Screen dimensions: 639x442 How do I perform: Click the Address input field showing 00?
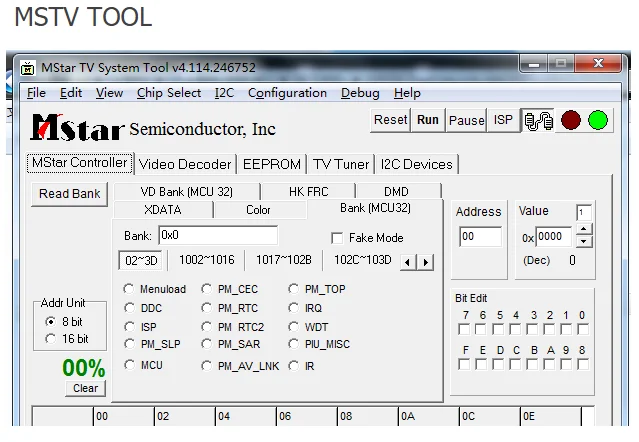[480, 237]
